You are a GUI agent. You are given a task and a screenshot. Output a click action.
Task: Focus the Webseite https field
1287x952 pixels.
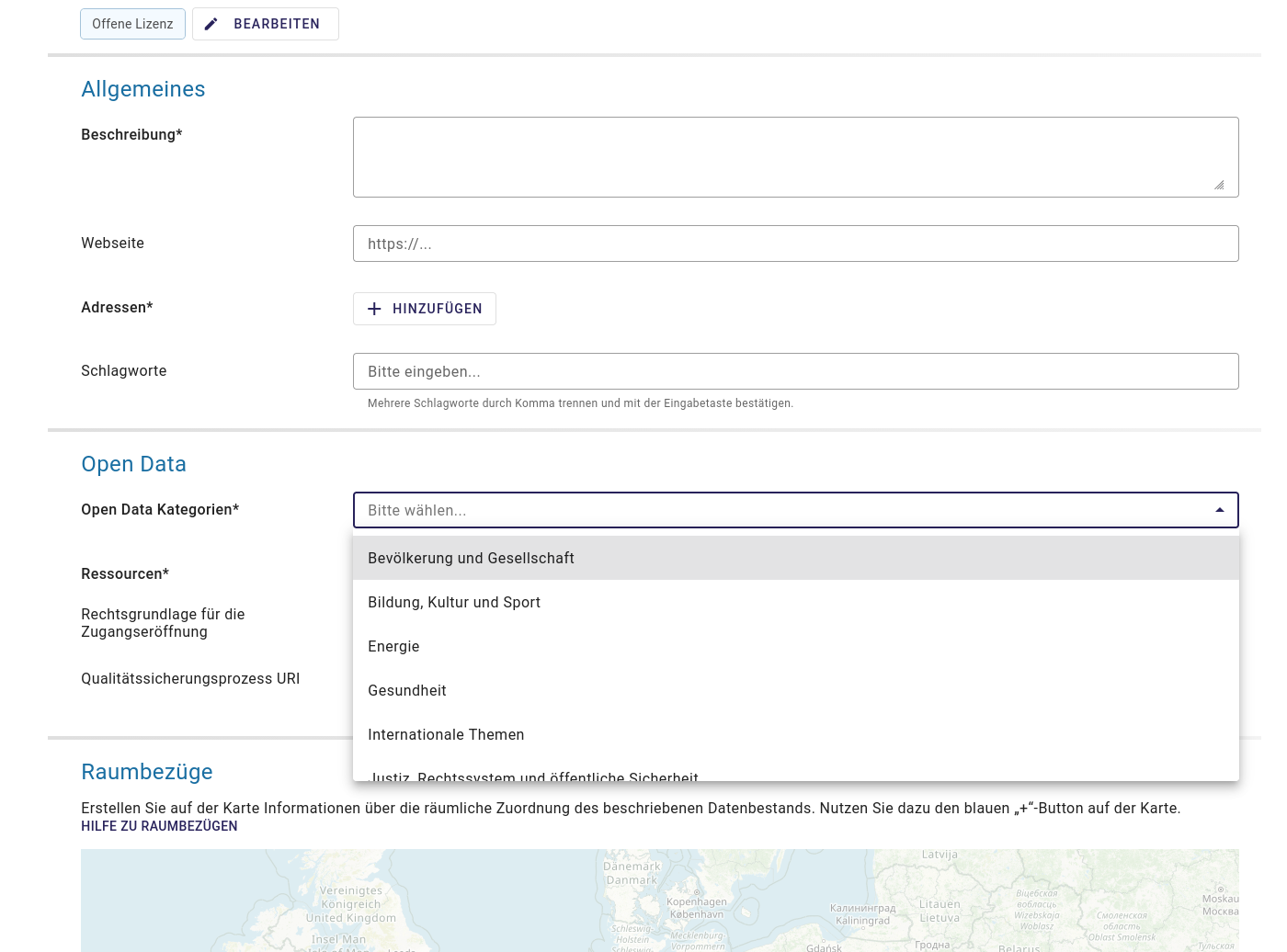click(x=796, y=244)
